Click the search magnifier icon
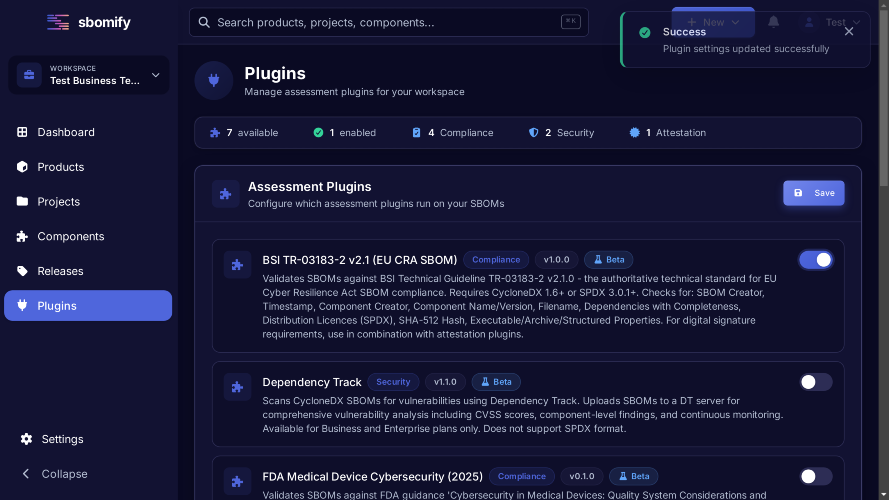Viewport: 889px width, 500px height. point(204,22)
